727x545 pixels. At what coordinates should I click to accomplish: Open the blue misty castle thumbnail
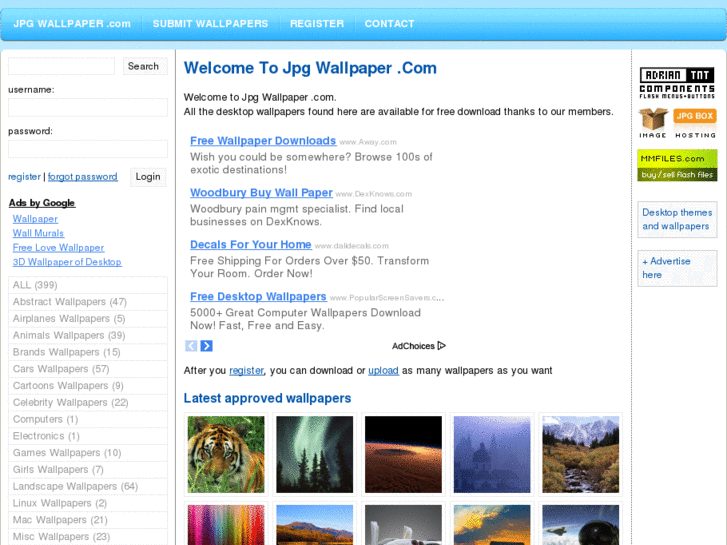click(x=492, y=454)
